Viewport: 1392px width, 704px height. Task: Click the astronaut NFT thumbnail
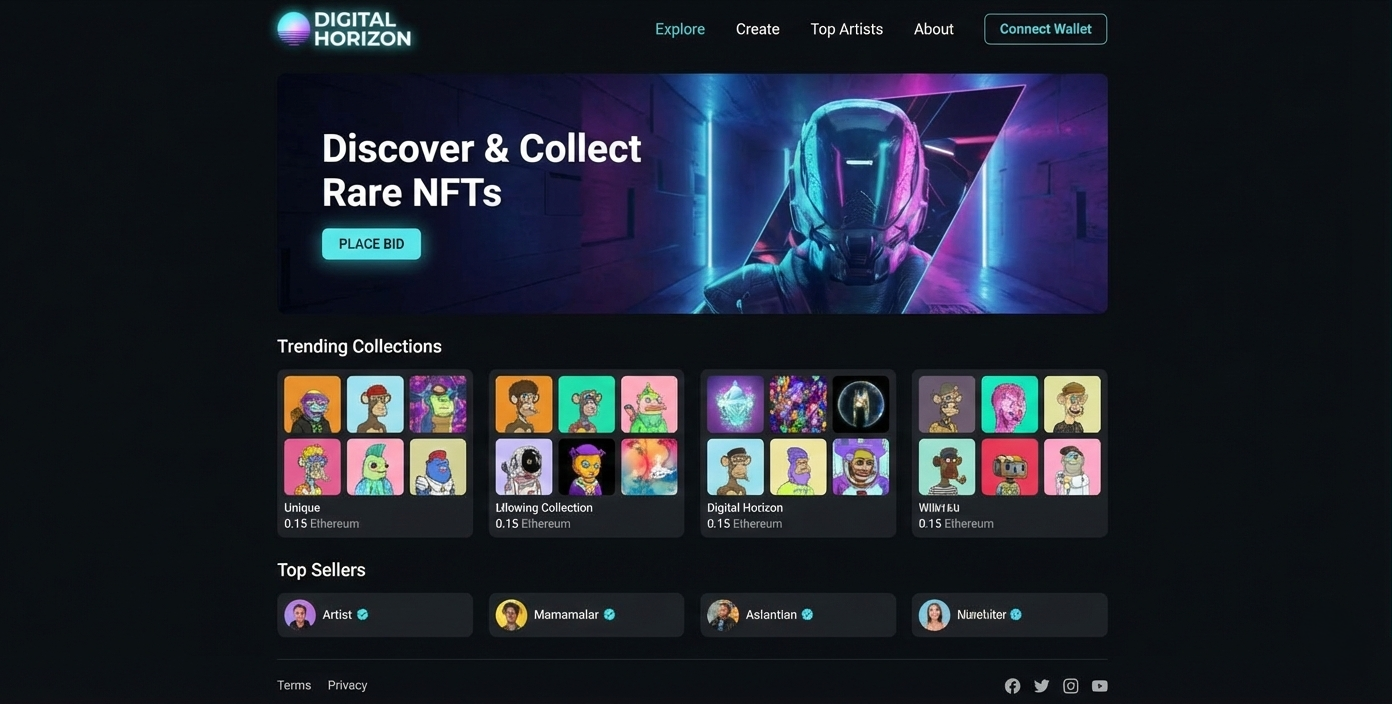pos(524,467)
